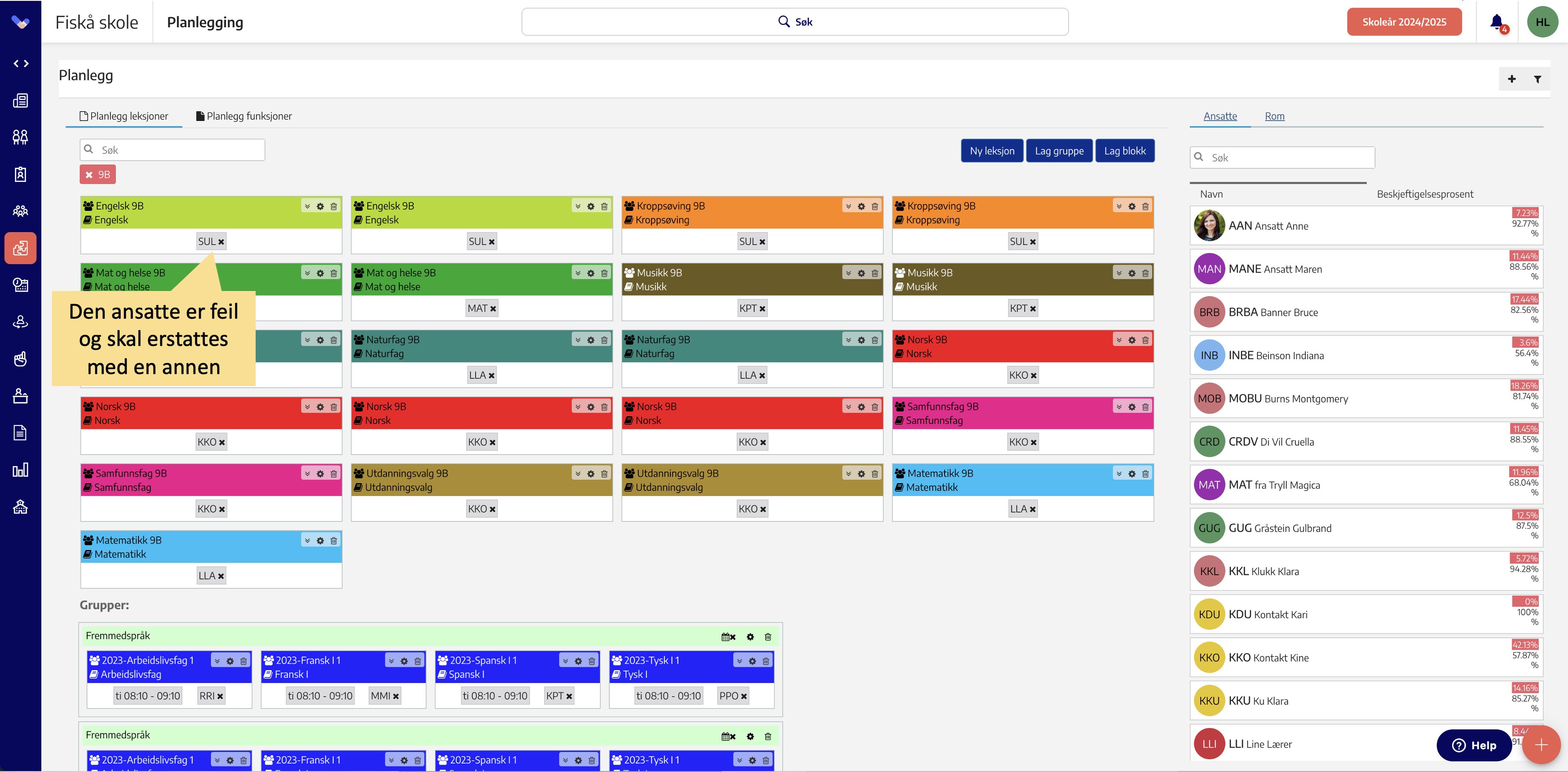Remove RRI teacher tag from 2023-Arbeidslivsfag 1
Image resolution: width=1568 pixels, height=772 pixels.
click(220, 697)
